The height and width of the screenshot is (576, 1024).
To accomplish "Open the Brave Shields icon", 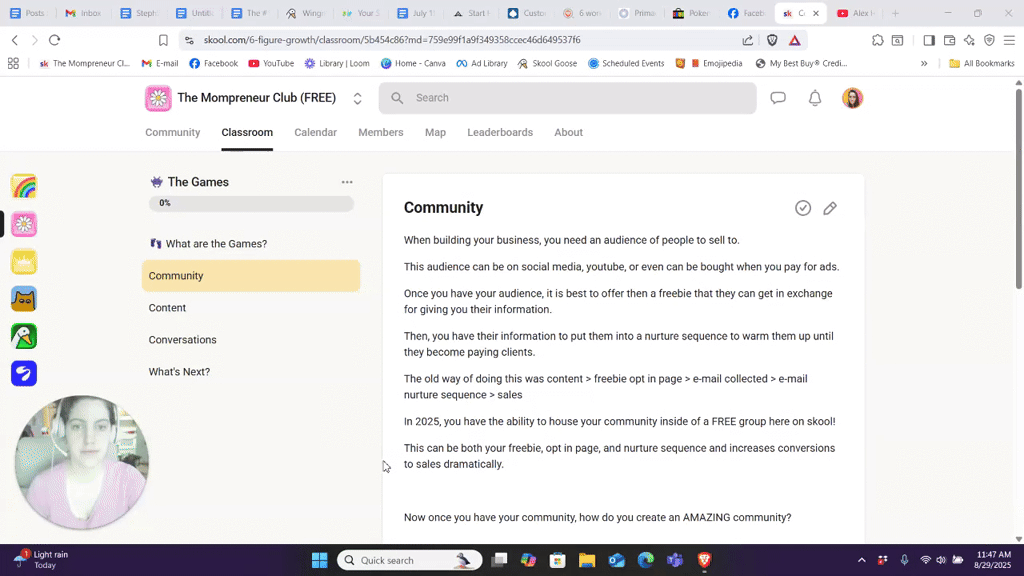I will 772,40.
